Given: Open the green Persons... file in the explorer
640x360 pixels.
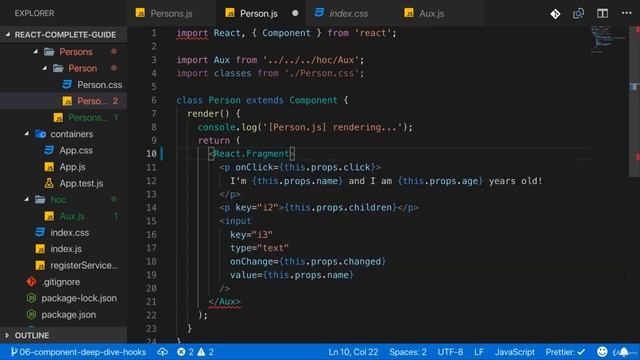Looking at the screenshot, I should click(x=63, y=118).
